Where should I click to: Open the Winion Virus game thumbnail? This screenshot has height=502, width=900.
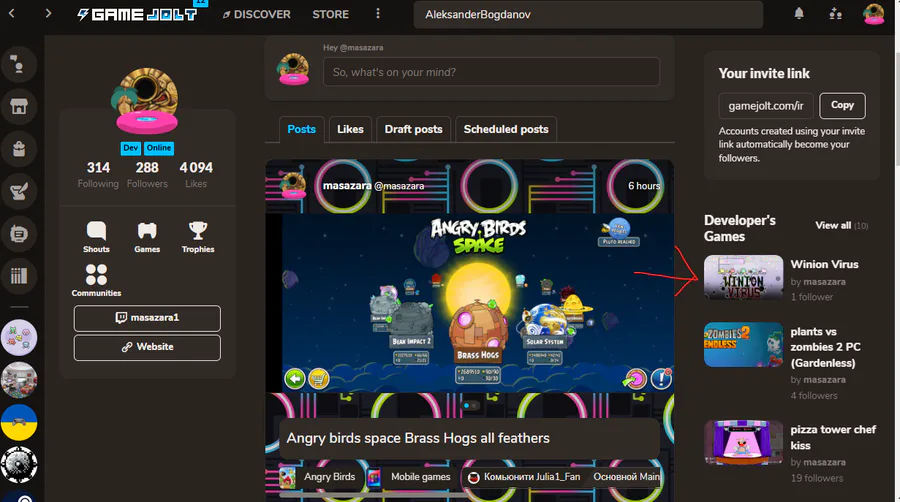pyautogui.click(x=743, y=277)
